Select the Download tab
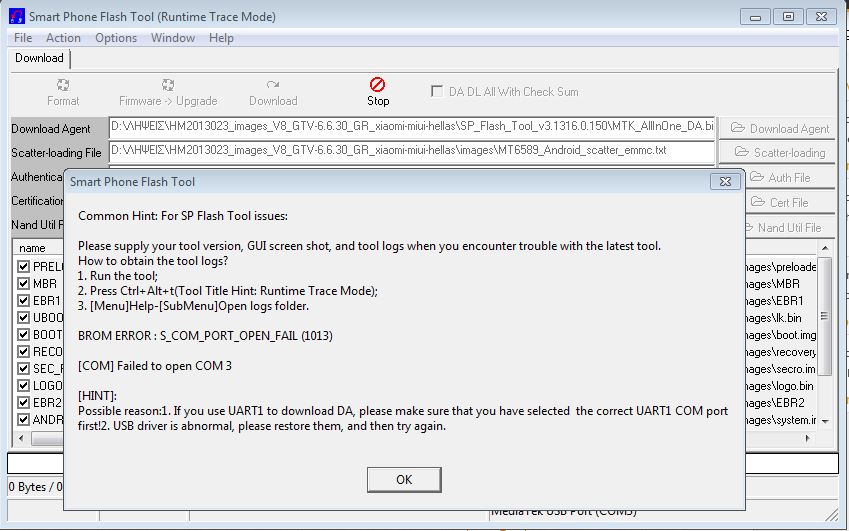The height and width of the screenshot is (531, 849). click(39, 58)
